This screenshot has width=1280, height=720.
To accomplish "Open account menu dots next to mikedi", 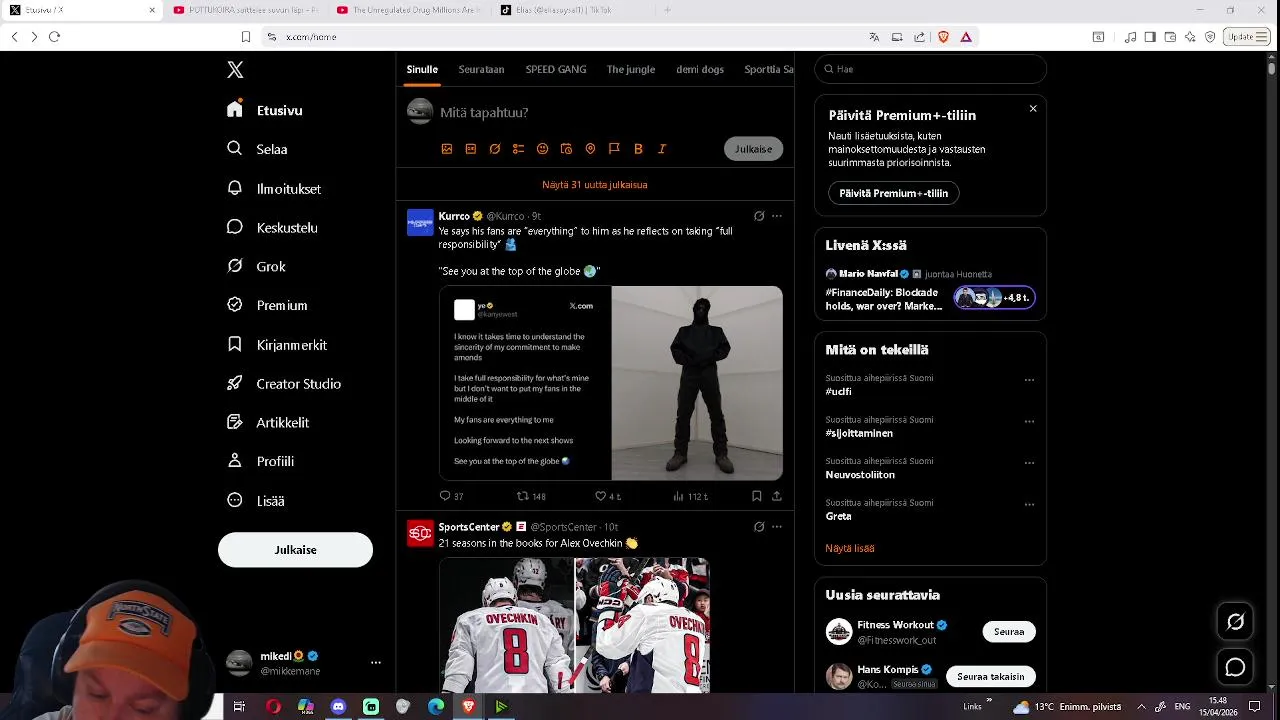I will 376,663.
